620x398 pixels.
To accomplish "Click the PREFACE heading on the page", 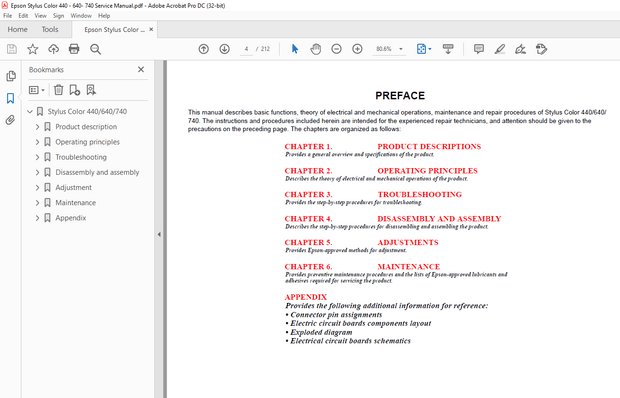I will click(x=400, y=96).
